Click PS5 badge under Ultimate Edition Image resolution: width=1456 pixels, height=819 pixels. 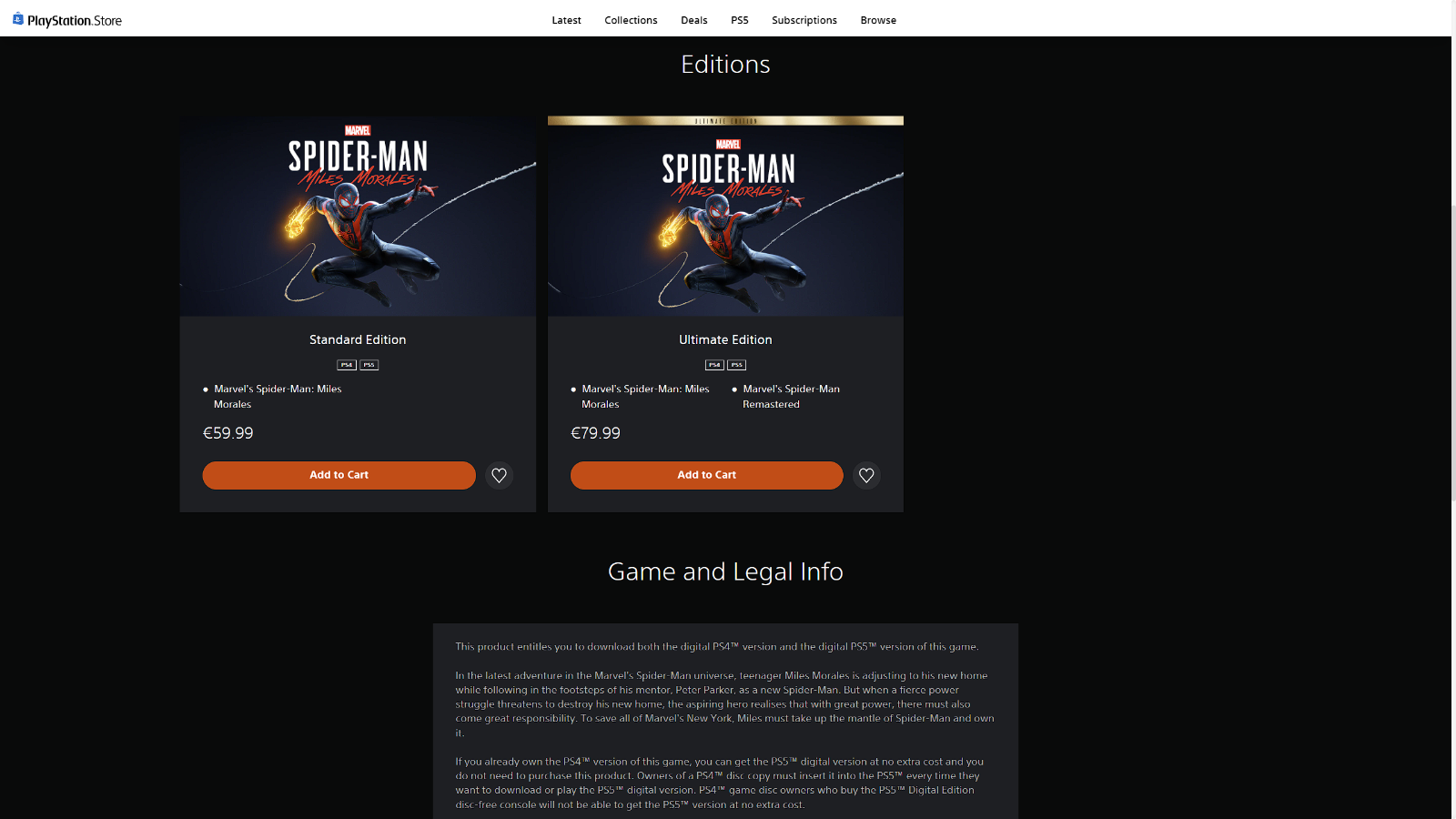pyautogui.click(x=737, y=365)
